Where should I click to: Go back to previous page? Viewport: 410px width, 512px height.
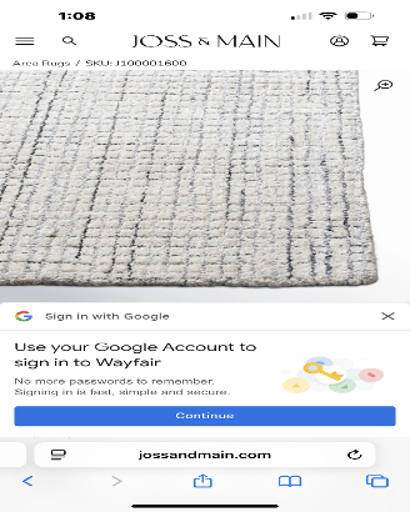pyautogui.click(x=28, y=481)
